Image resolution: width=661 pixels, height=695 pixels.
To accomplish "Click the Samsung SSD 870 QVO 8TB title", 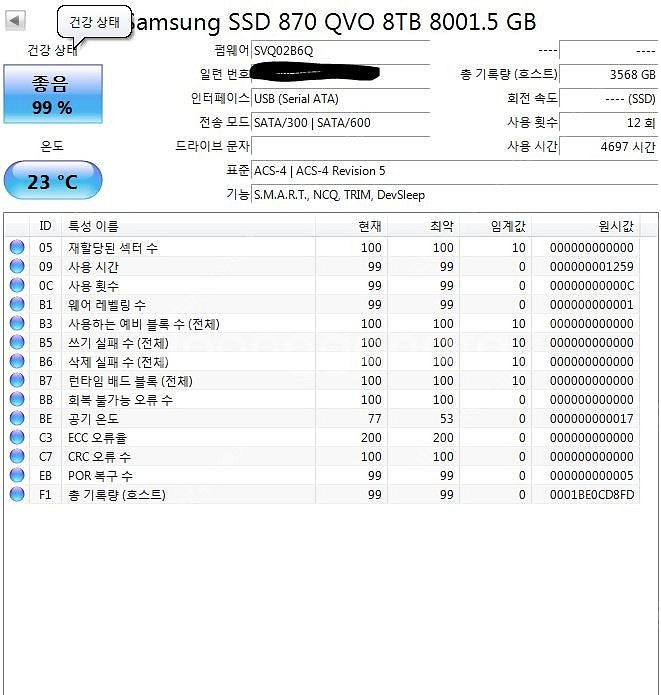I will click(333, 22).
